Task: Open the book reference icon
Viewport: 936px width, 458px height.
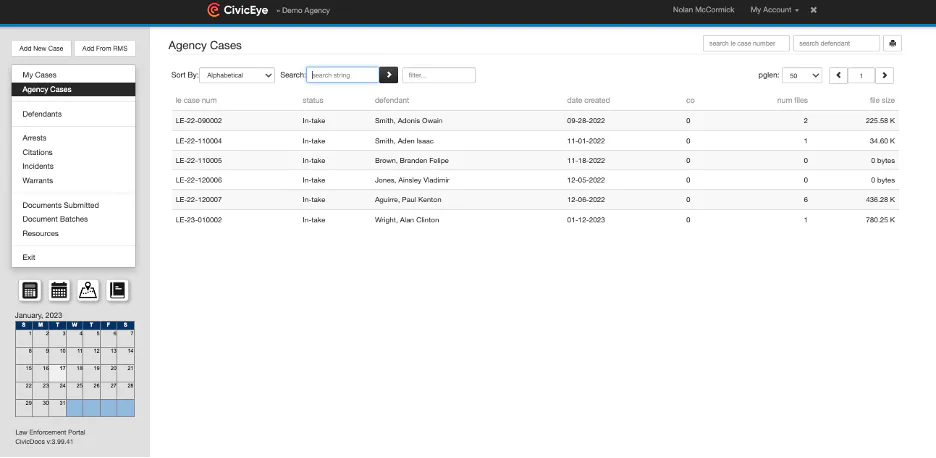Action: [x=118, y=290]
